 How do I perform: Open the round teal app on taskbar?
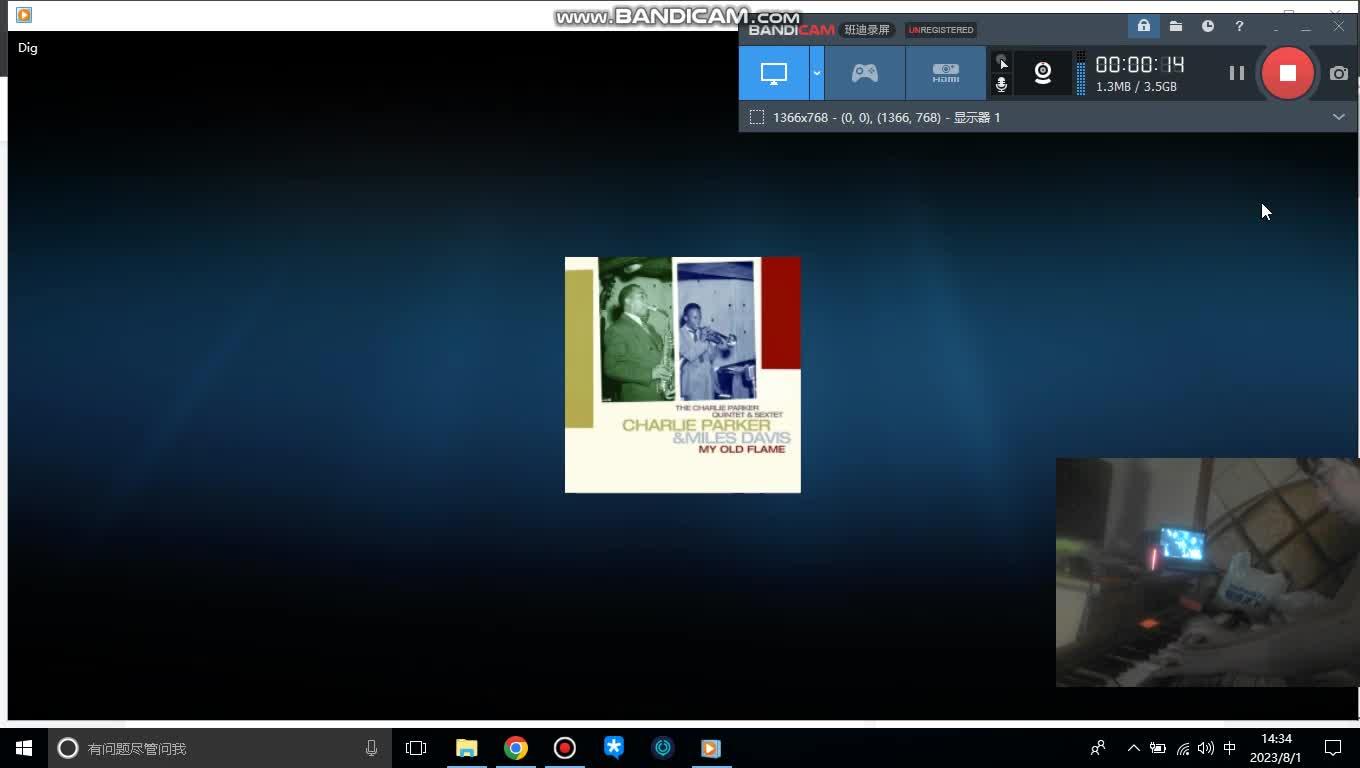point(663,748)
